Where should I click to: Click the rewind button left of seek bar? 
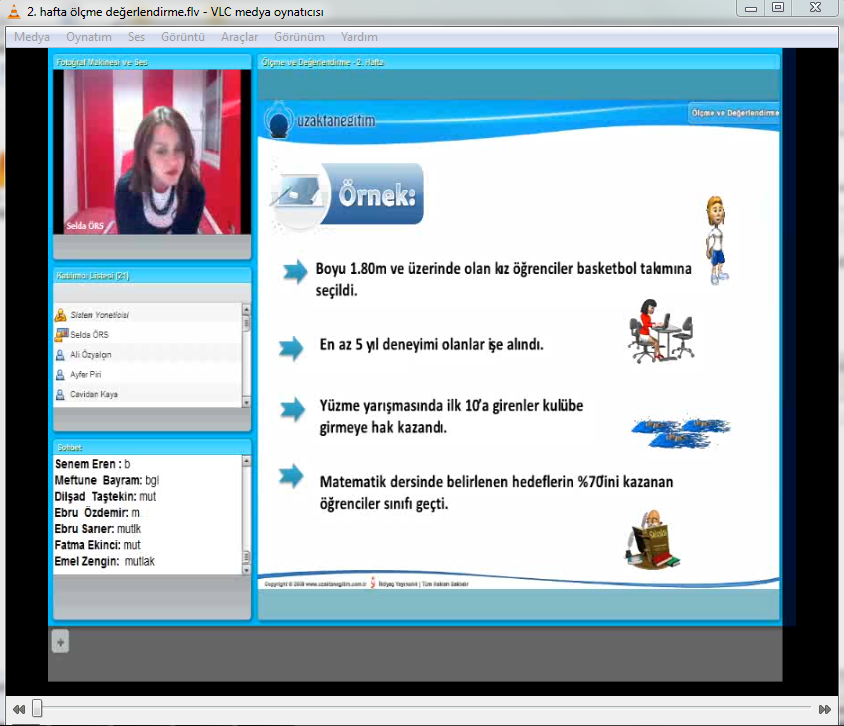pos(19,709)
